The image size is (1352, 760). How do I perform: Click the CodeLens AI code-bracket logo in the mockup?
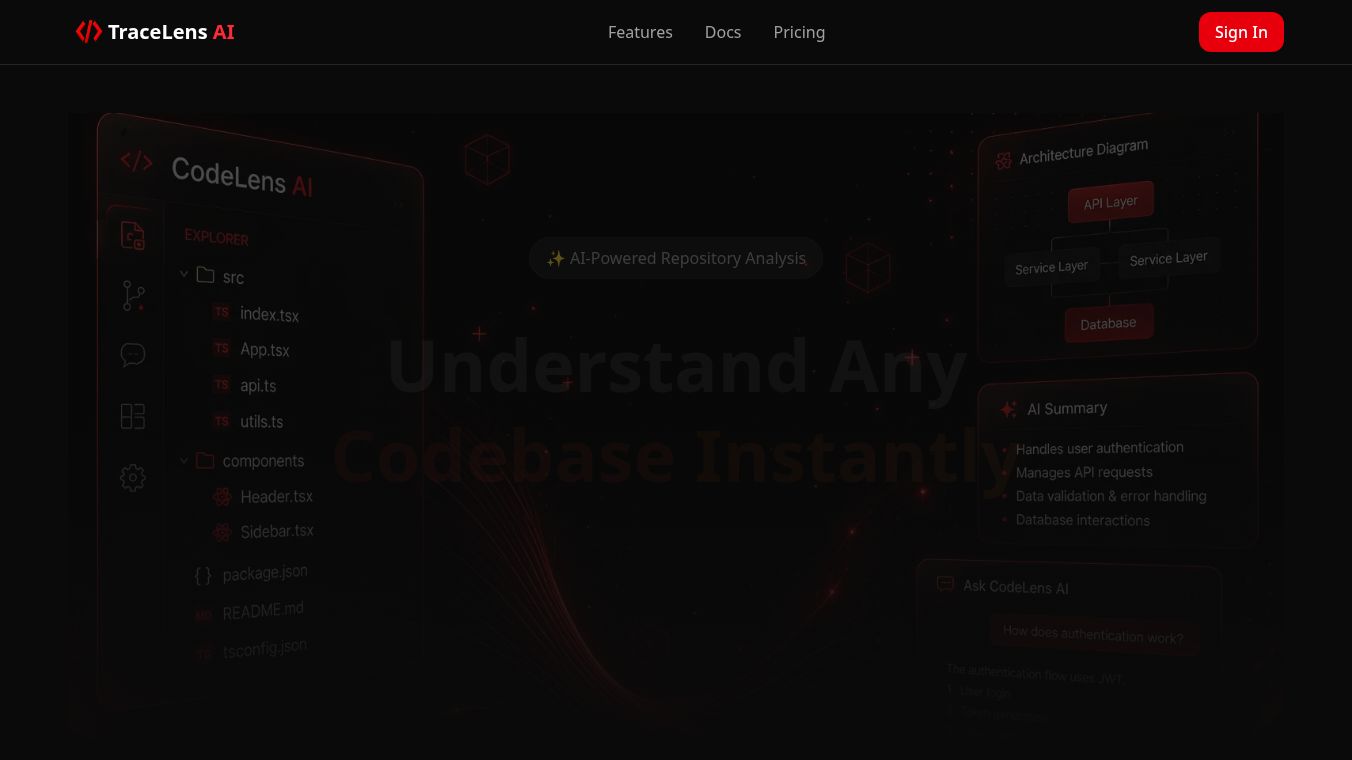click(x=136, y=161)
